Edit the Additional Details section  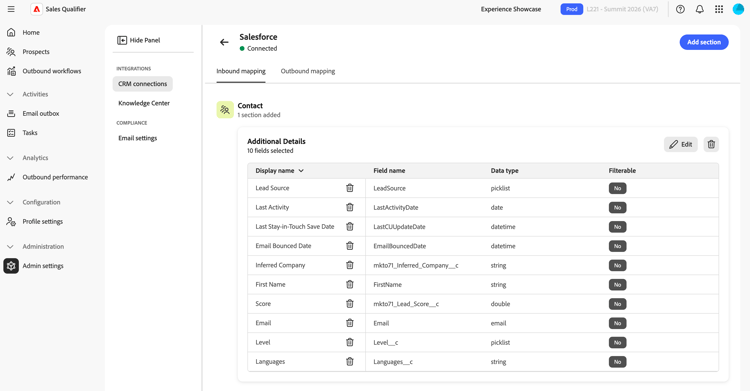pyautogui.click(x=680, y=144)
